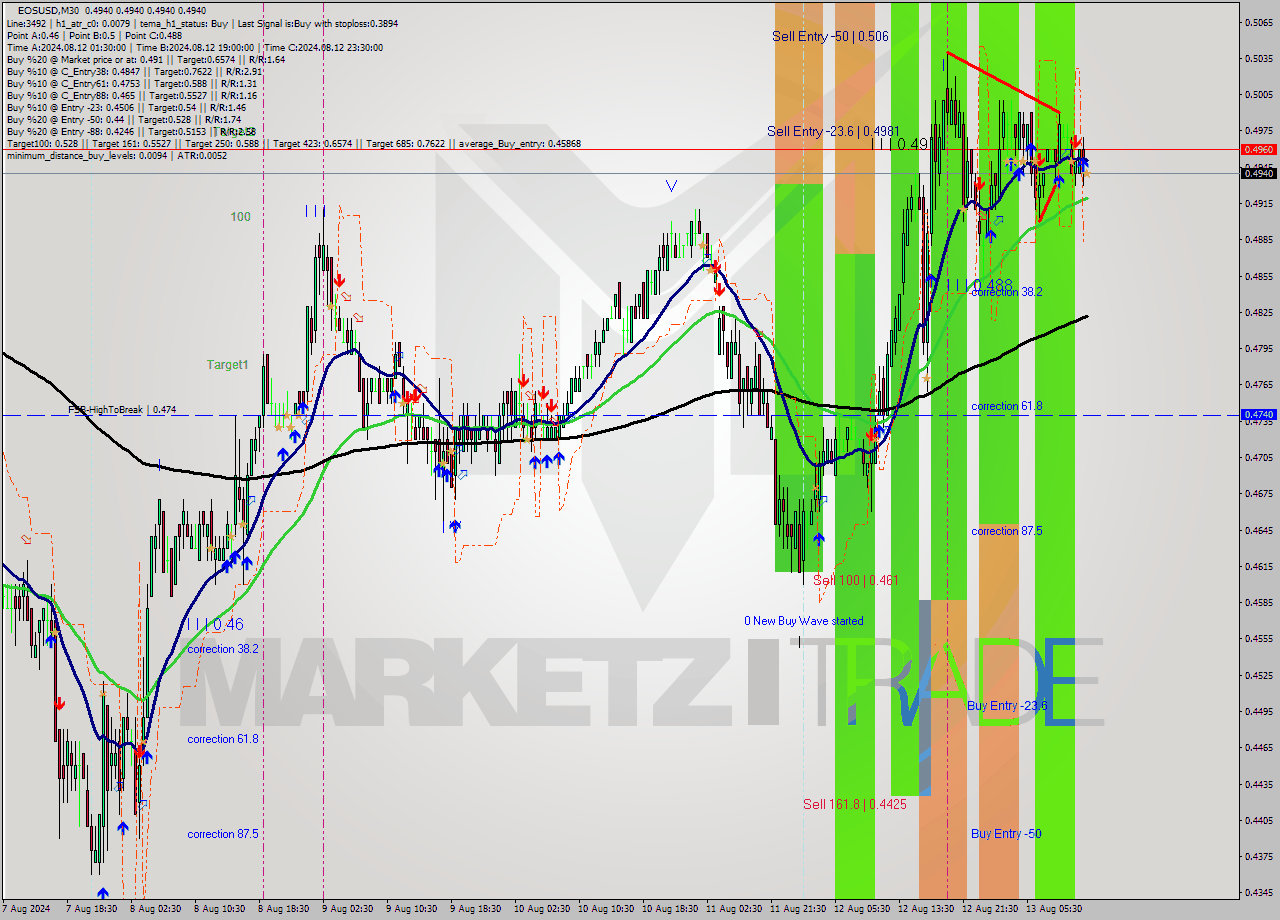1280x920 pixels.
Task: Select 'correction 38.2' label under 0.46
Action: pos(223,649)
